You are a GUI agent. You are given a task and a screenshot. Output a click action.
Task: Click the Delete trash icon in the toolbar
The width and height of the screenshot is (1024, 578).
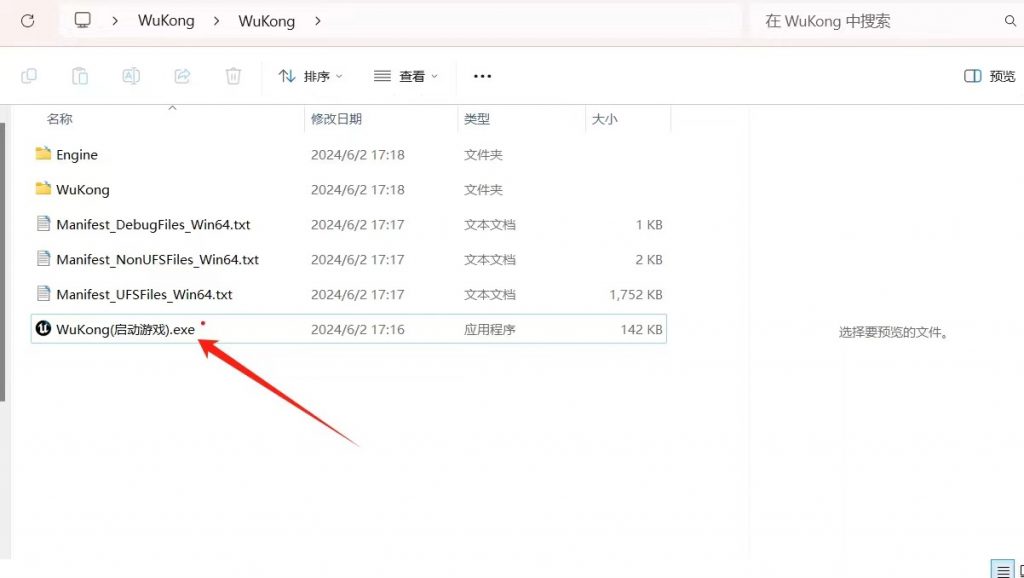tap(233, 75)
